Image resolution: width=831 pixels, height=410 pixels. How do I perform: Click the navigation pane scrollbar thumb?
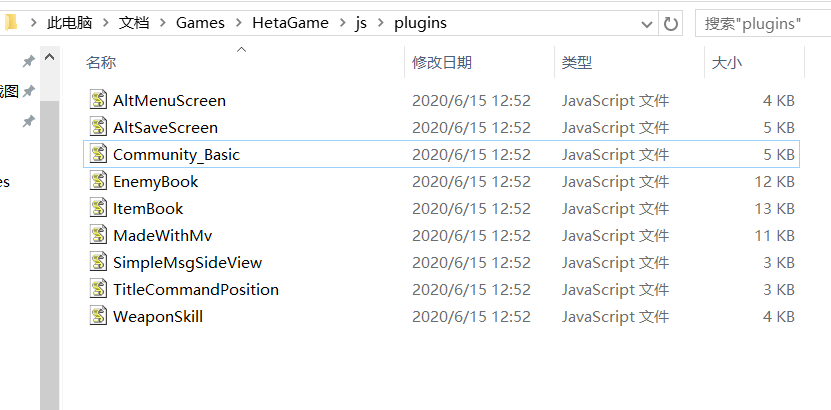[49, 254]
